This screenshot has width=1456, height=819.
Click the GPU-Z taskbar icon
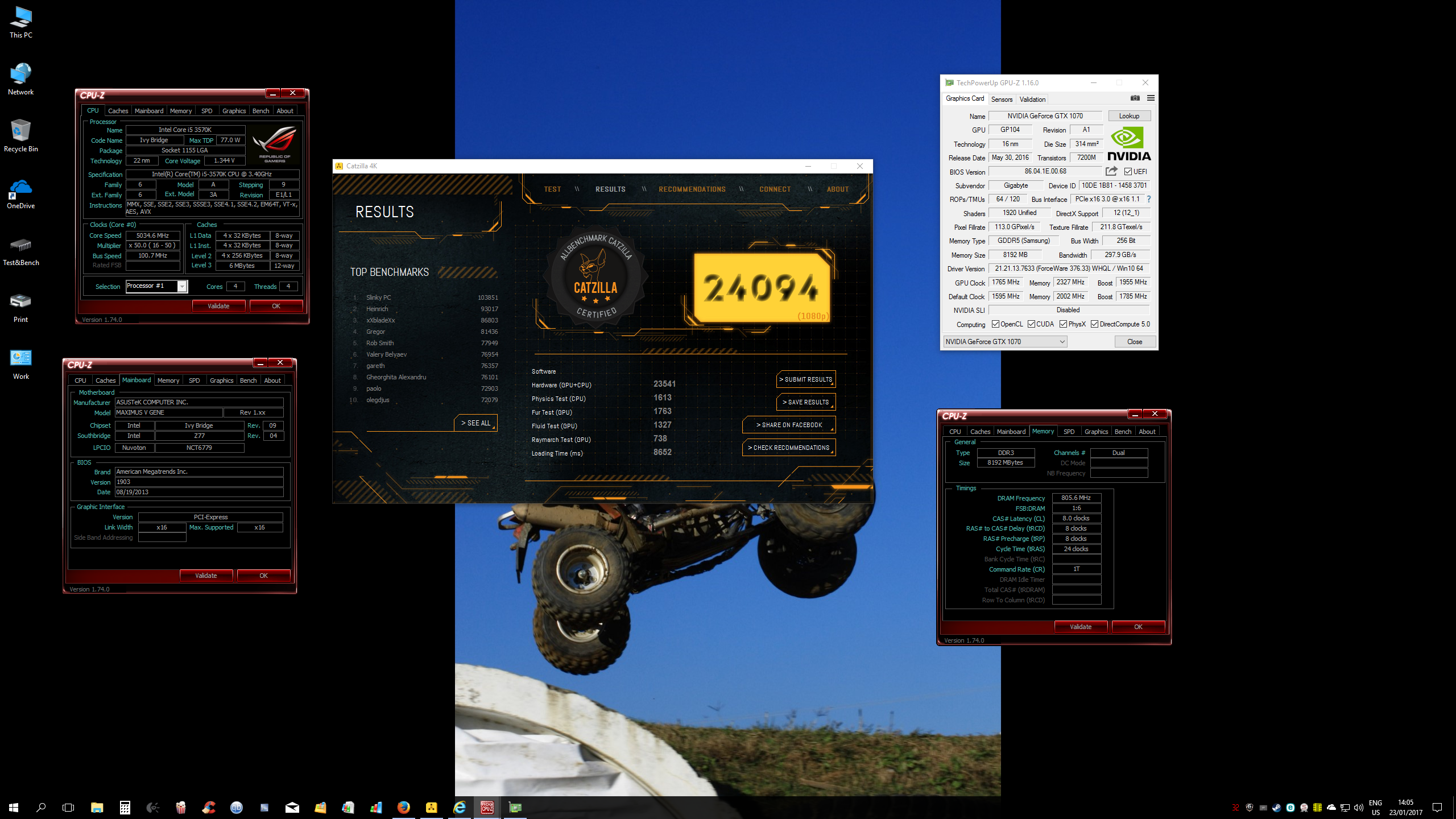pos(515,807)
